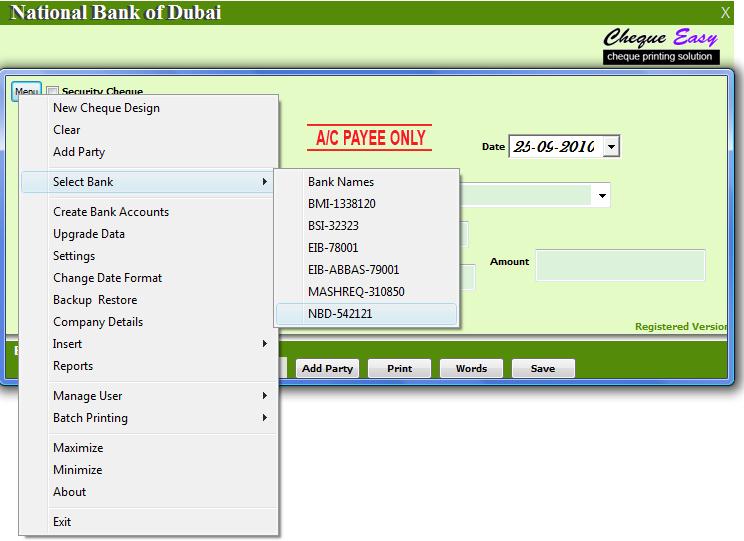Expand the Insert submenu
The height and width of the screenshot is (541, 744).
149,344
